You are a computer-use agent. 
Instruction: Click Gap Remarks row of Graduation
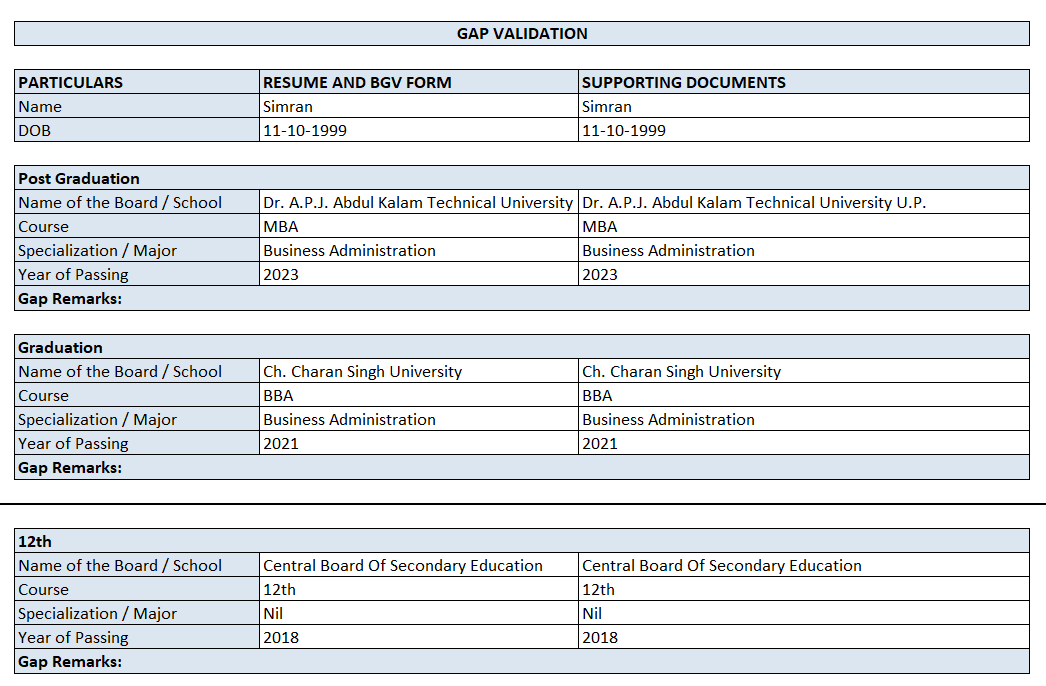click(x=522, y=467)
